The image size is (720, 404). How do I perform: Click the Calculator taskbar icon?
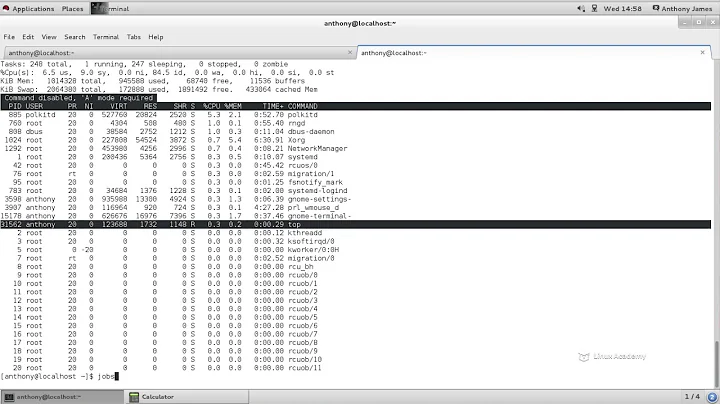tap(134, 397)
